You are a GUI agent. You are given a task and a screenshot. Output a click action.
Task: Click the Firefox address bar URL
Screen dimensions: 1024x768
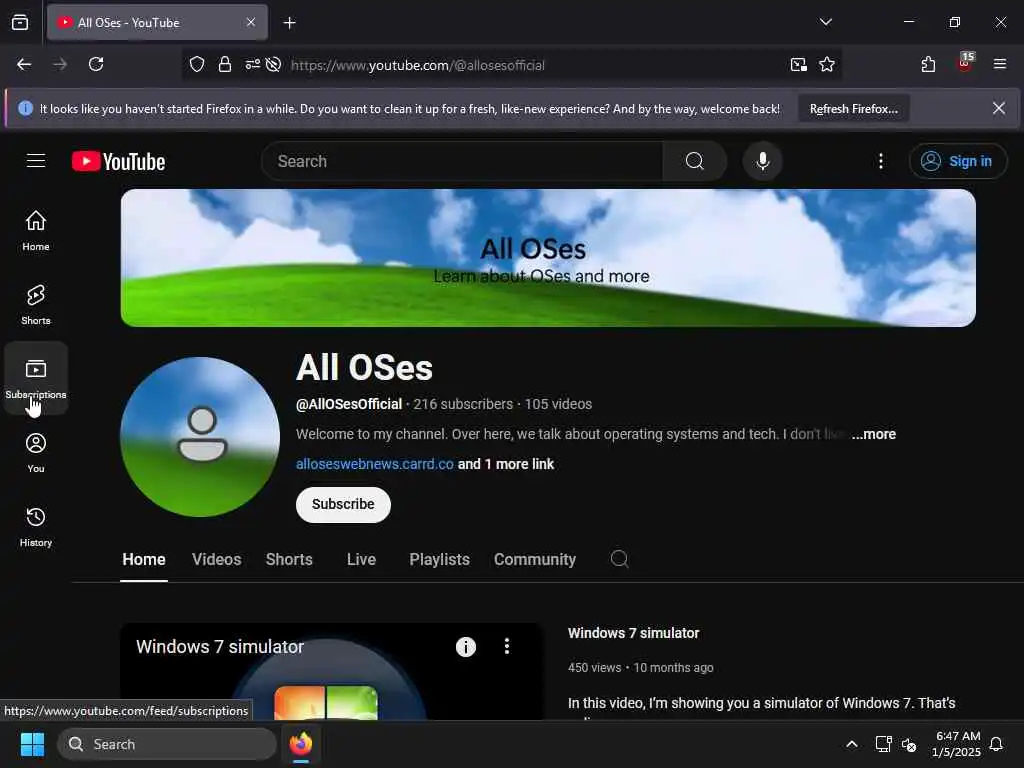point(418,65)
